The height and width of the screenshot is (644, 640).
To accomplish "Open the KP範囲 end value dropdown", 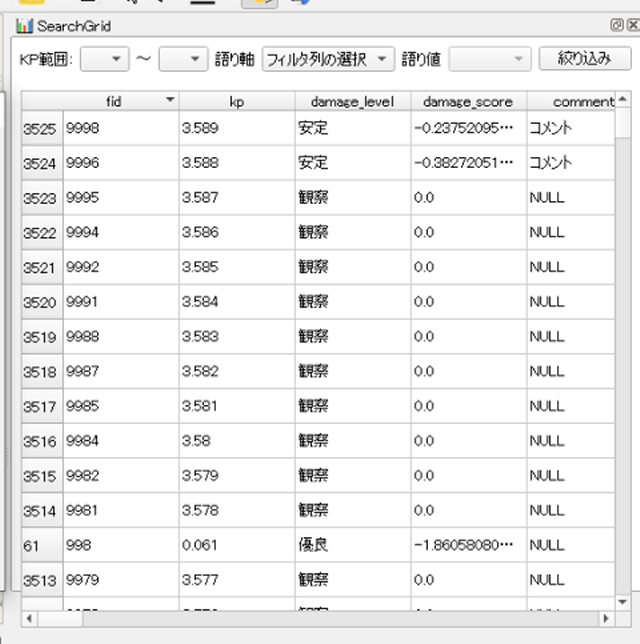I will (x=183, y=60).
